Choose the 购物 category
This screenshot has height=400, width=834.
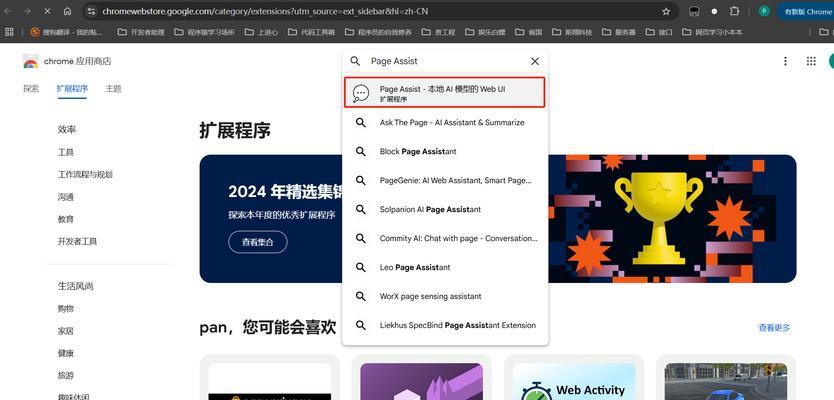coord(65,309)
